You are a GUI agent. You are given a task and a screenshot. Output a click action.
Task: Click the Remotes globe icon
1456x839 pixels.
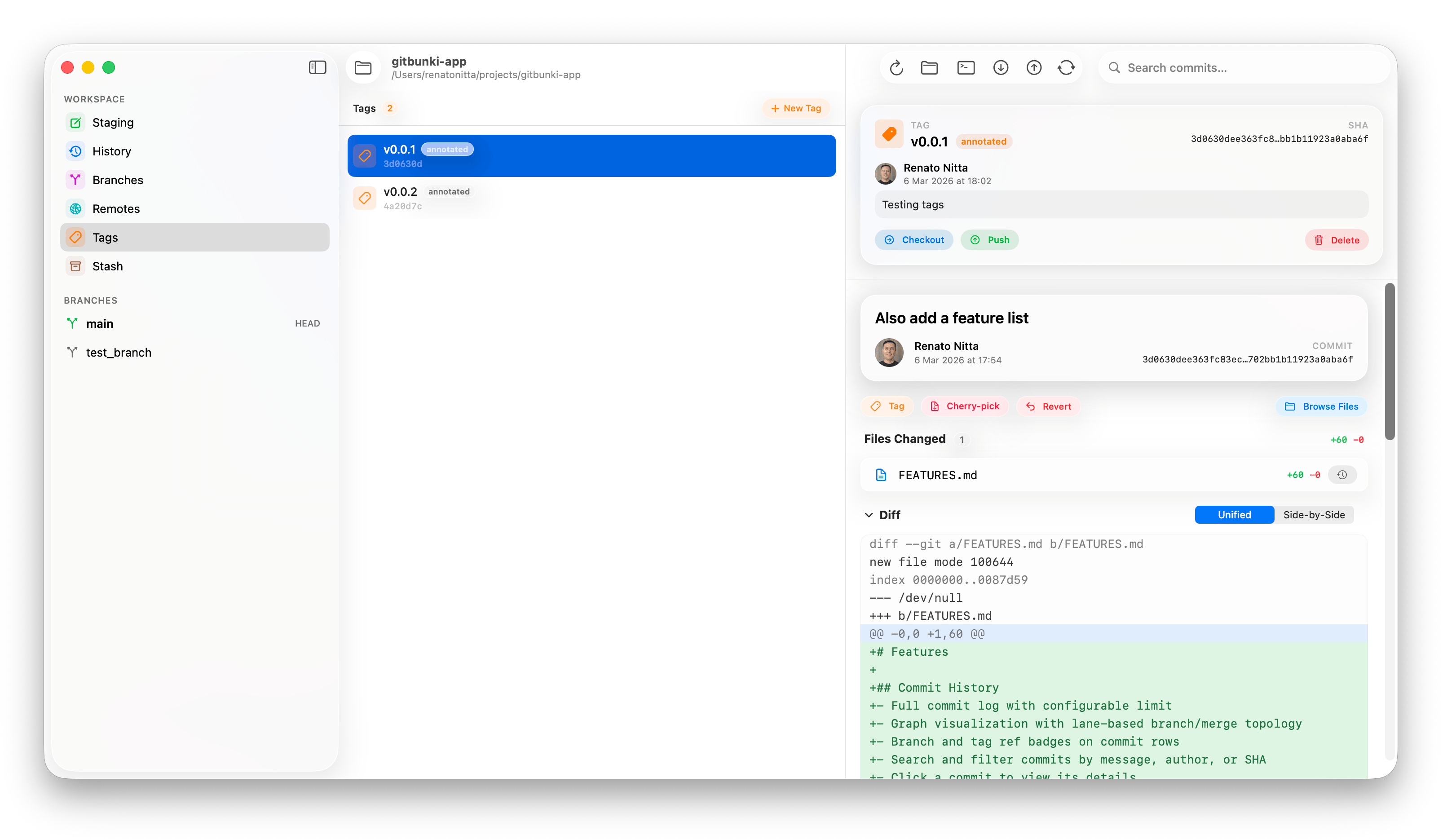pyautogui.click(x=75, y=209)
